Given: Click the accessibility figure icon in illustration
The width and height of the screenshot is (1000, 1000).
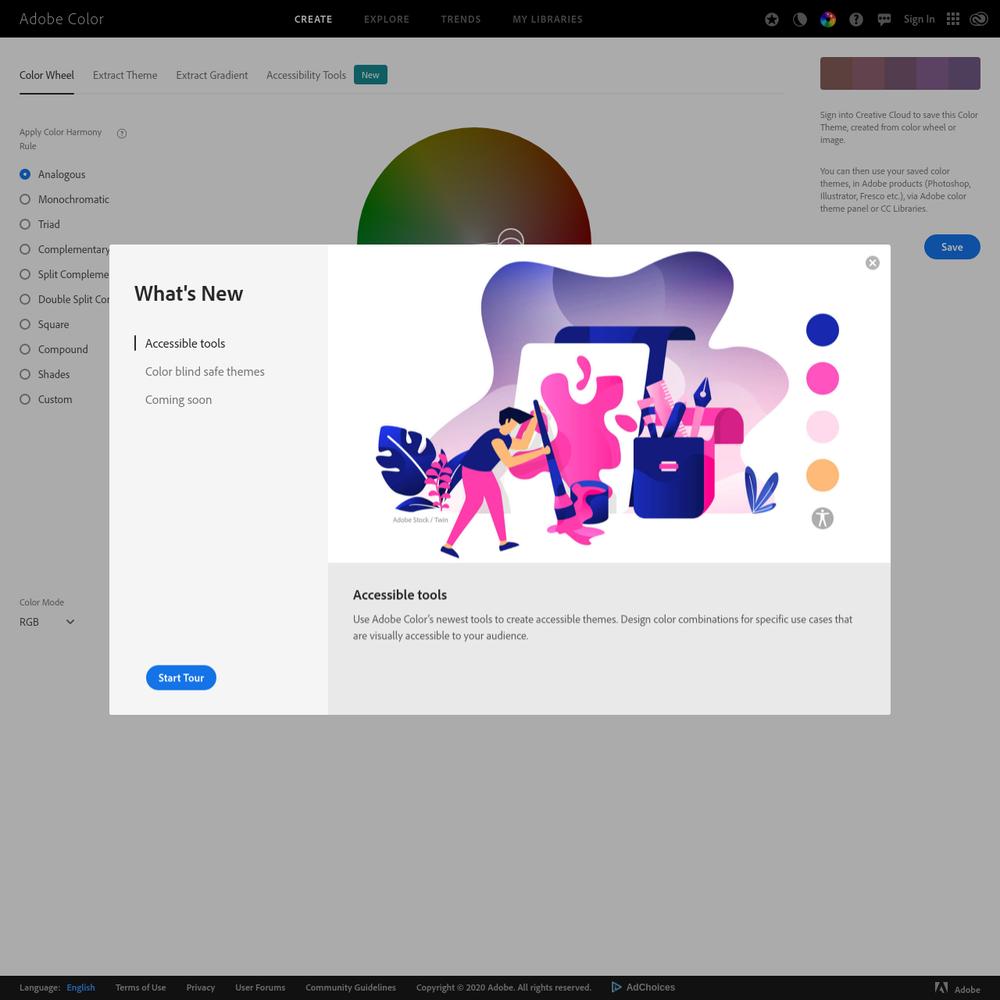Looking at the screenshot, I should (x=823, y=518).
